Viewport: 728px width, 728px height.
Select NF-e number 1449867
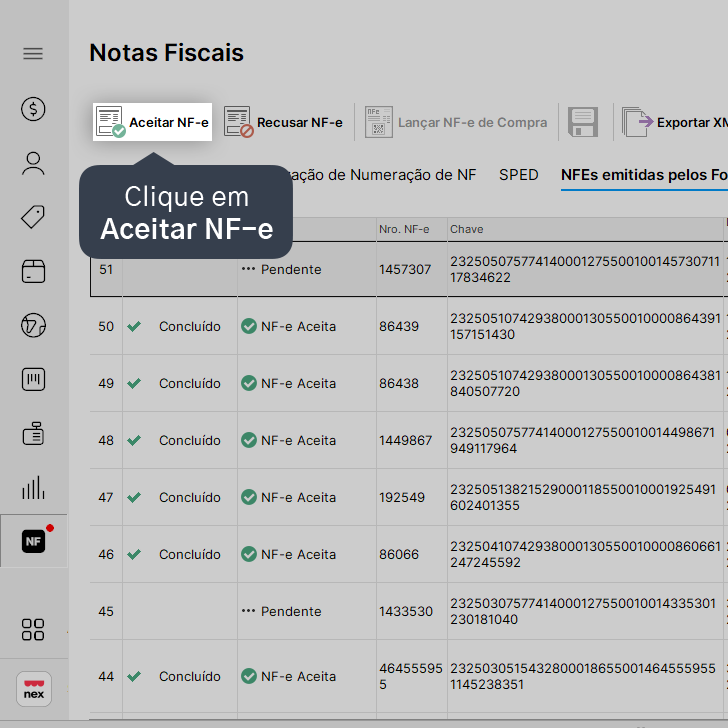pos(405,440)
